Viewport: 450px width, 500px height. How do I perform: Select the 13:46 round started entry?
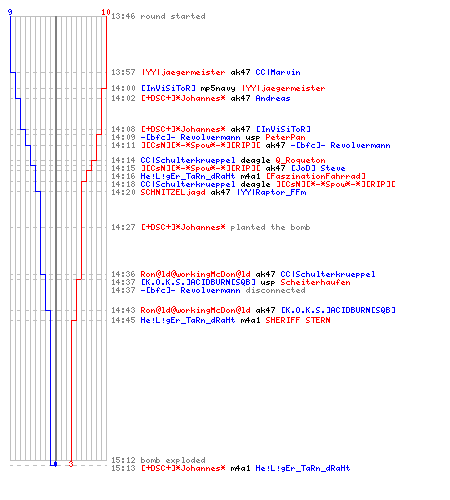pos(158,16)
